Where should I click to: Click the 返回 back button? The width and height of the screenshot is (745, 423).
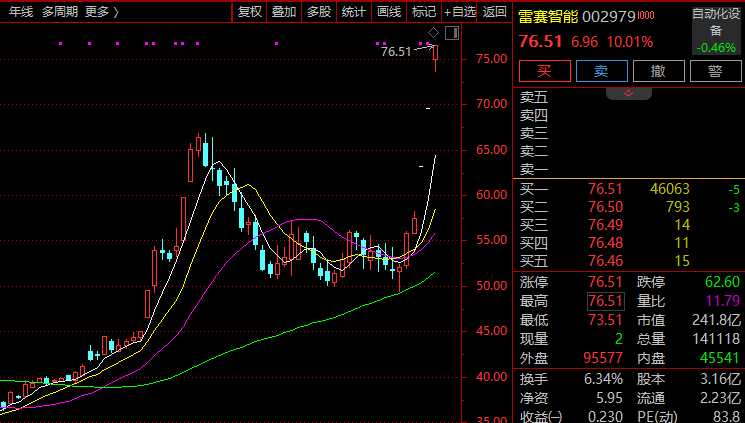pos(495,12)
